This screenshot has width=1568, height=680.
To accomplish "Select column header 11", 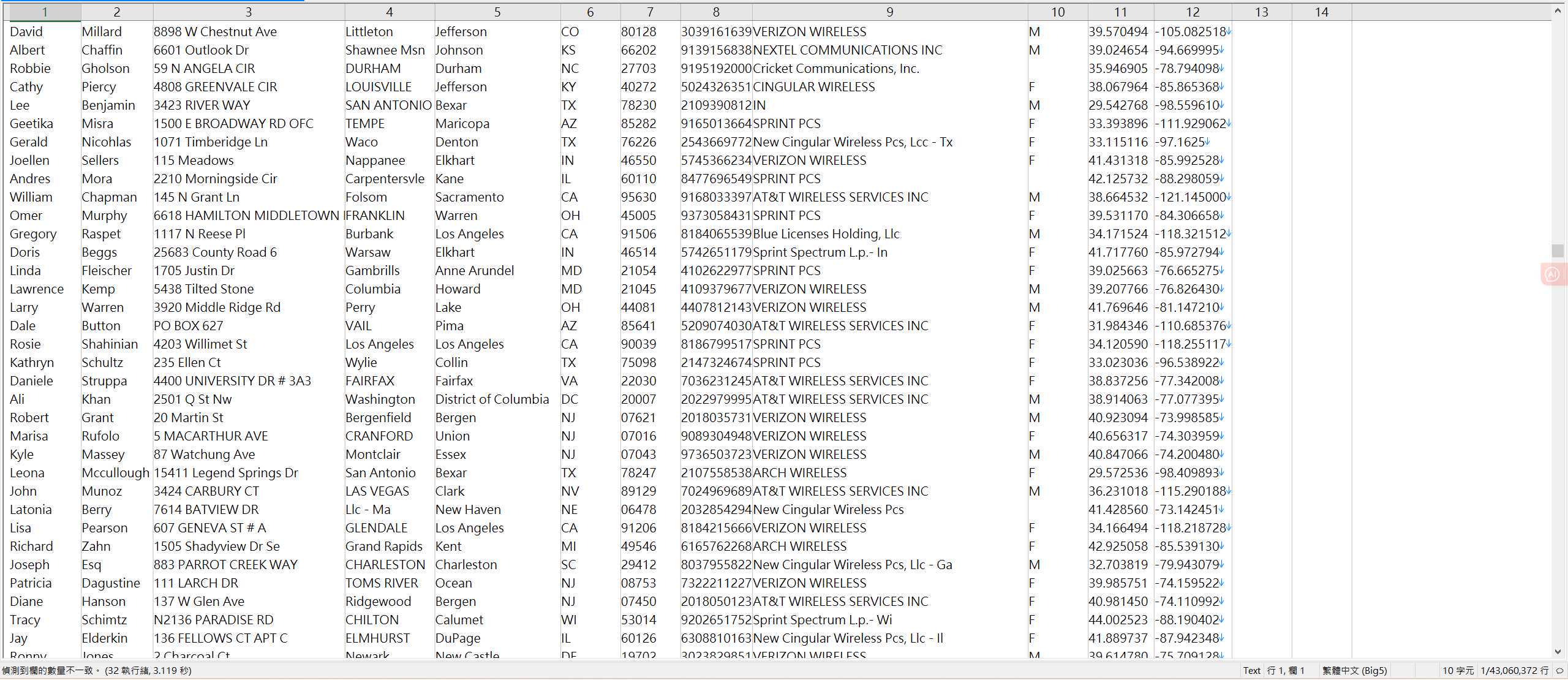I will click(x=1121, y=12).
